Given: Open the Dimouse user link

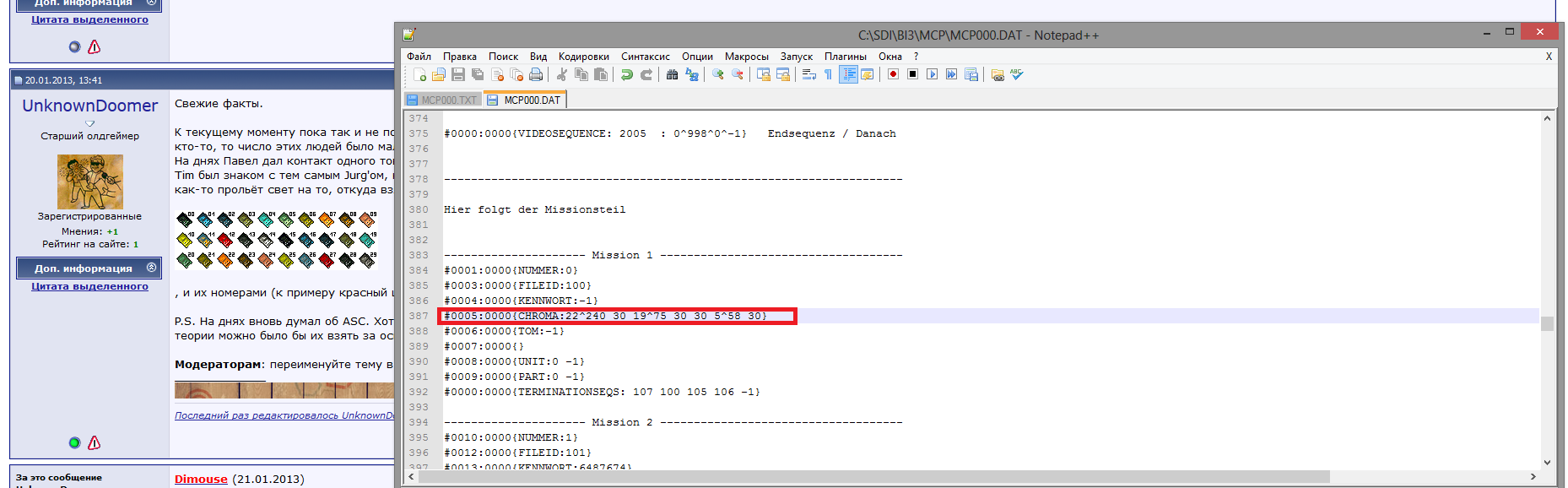Looking at the screenshot, I should (x=201, y=479).
